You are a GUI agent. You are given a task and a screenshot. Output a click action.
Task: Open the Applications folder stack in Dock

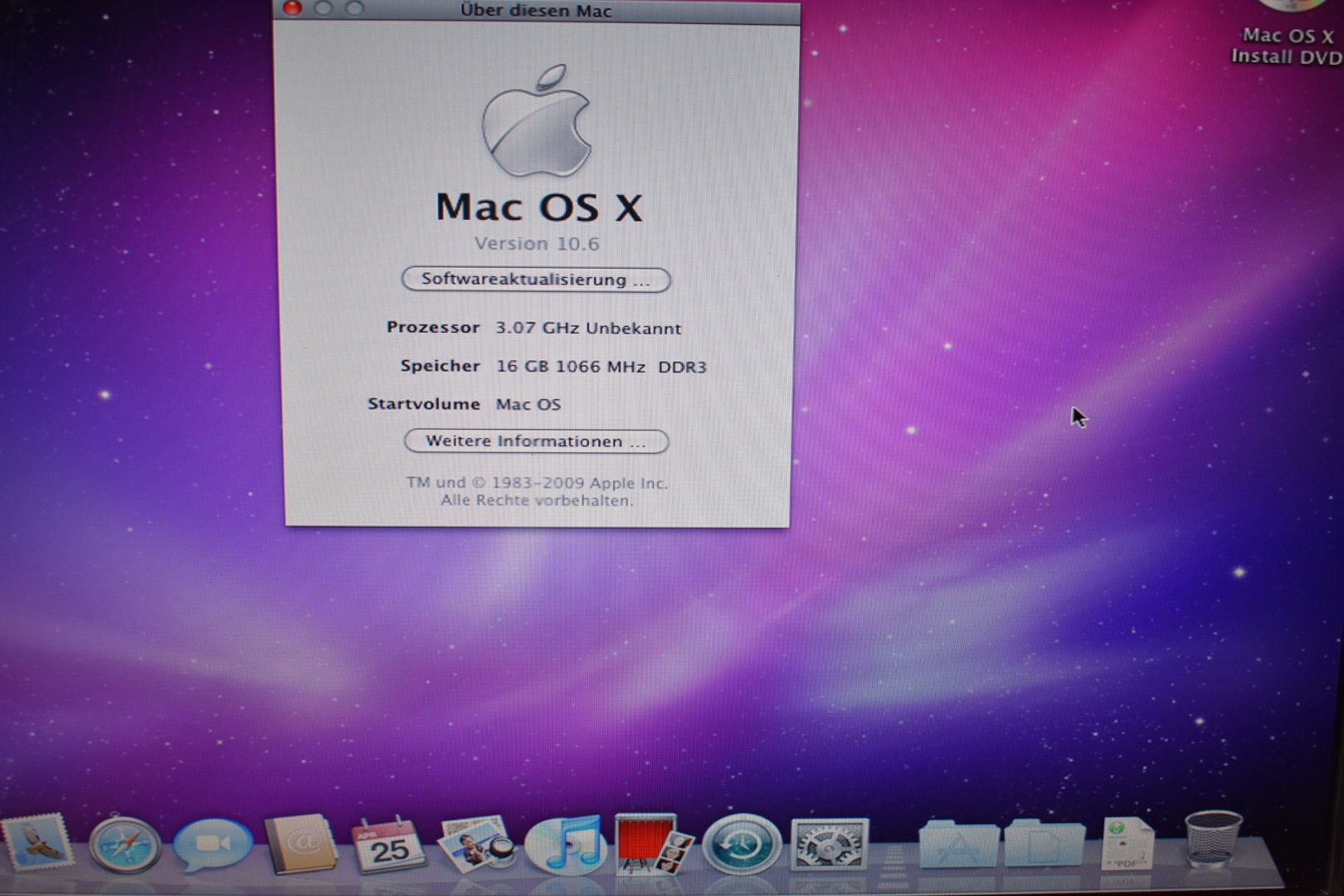[958, 845]
